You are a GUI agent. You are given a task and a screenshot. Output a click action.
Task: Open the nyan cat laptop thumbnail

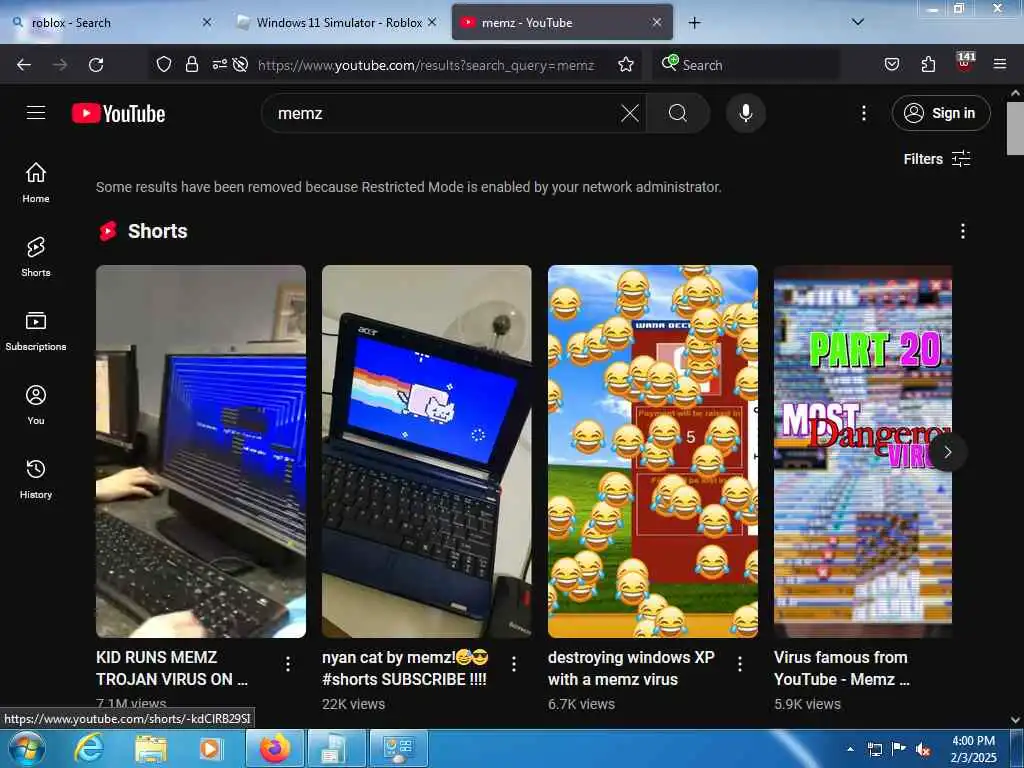(x=426, y=451)
